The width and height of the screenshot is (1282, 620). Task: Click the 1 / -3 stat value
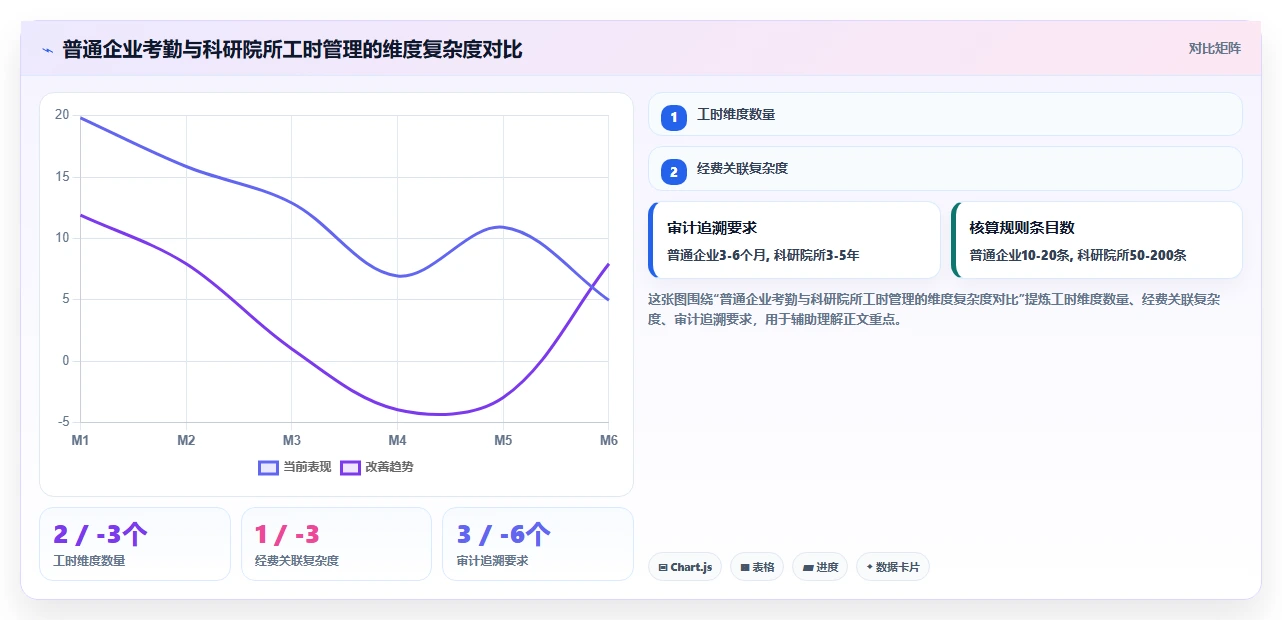coord(287,535)
